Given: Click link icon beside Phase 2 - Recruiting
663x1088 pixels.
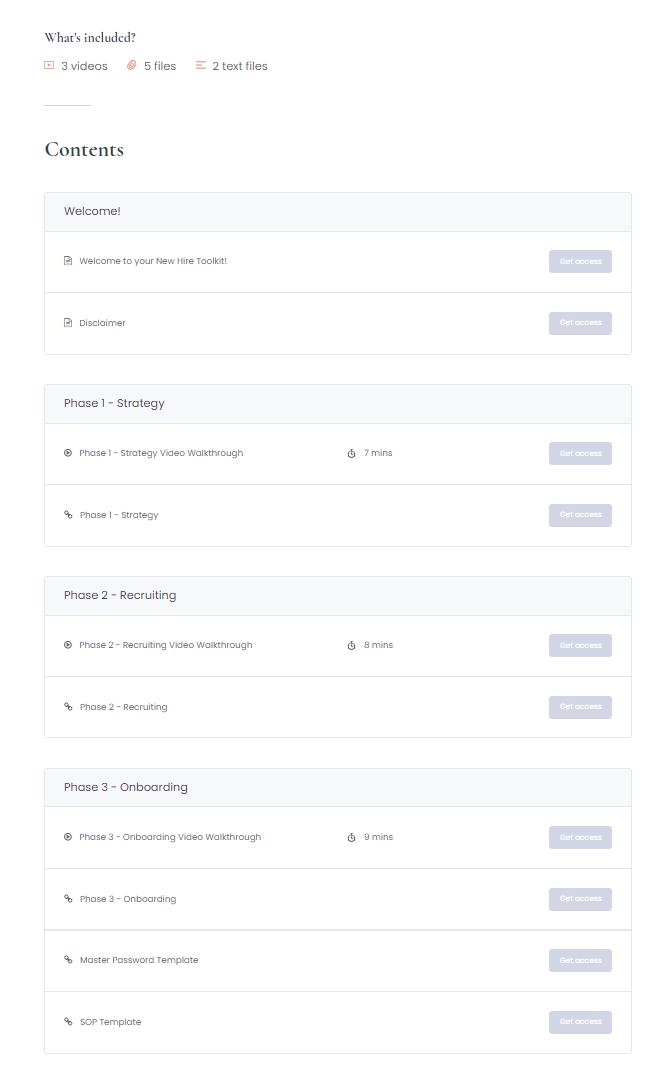Looking at the screenshot, I should tap(68, 707).
